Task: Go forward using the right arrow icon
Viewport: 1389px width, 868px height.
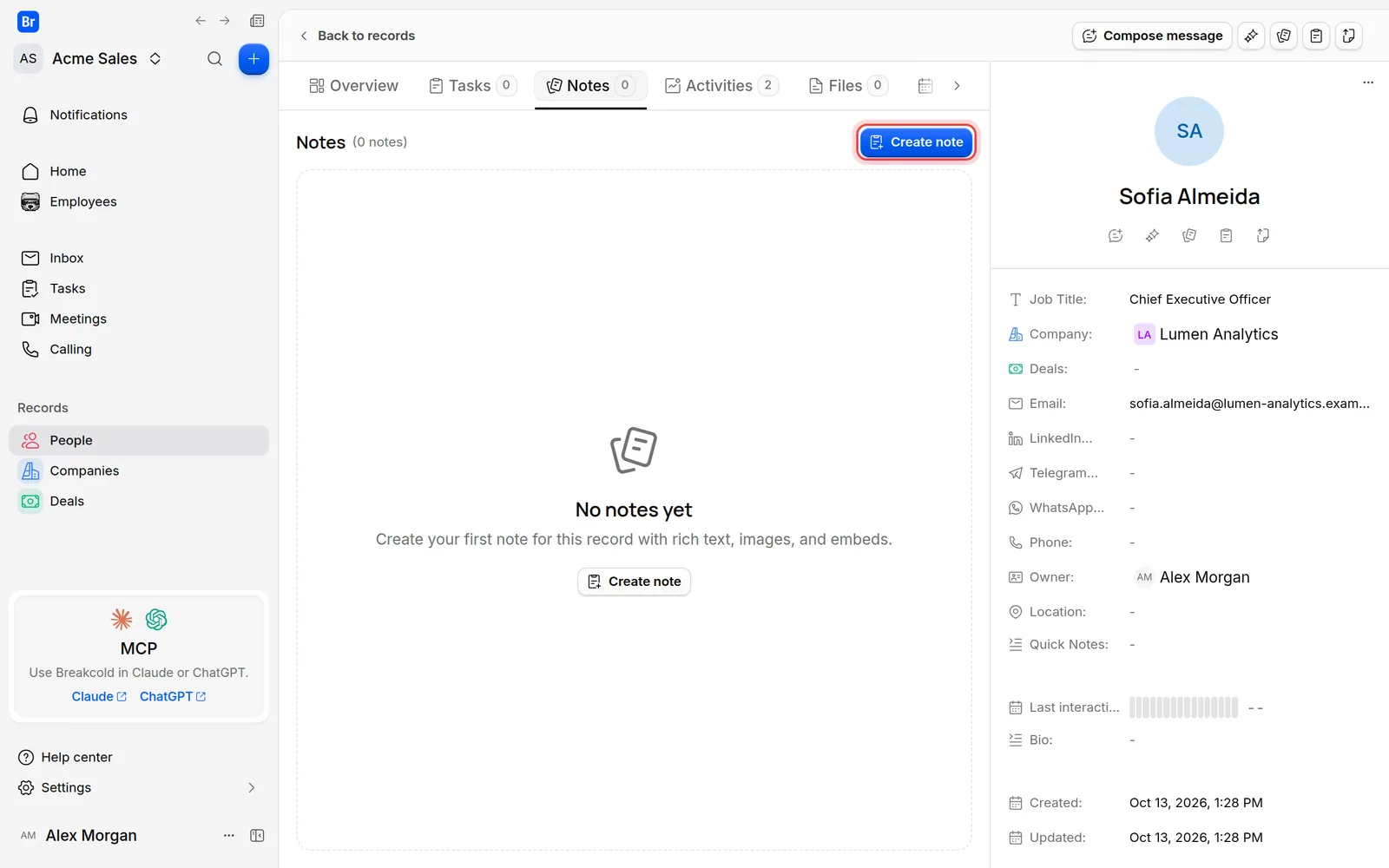Action: click(x=225, y=21)
